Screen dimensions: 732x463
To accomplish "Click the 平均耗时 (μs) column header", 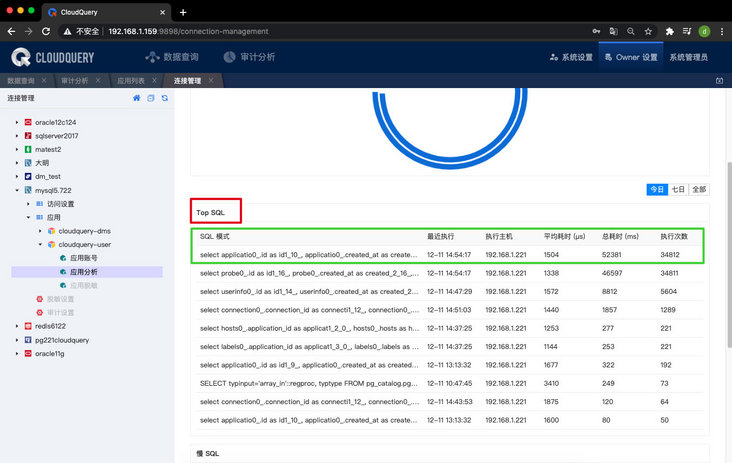I will point(564,236).
